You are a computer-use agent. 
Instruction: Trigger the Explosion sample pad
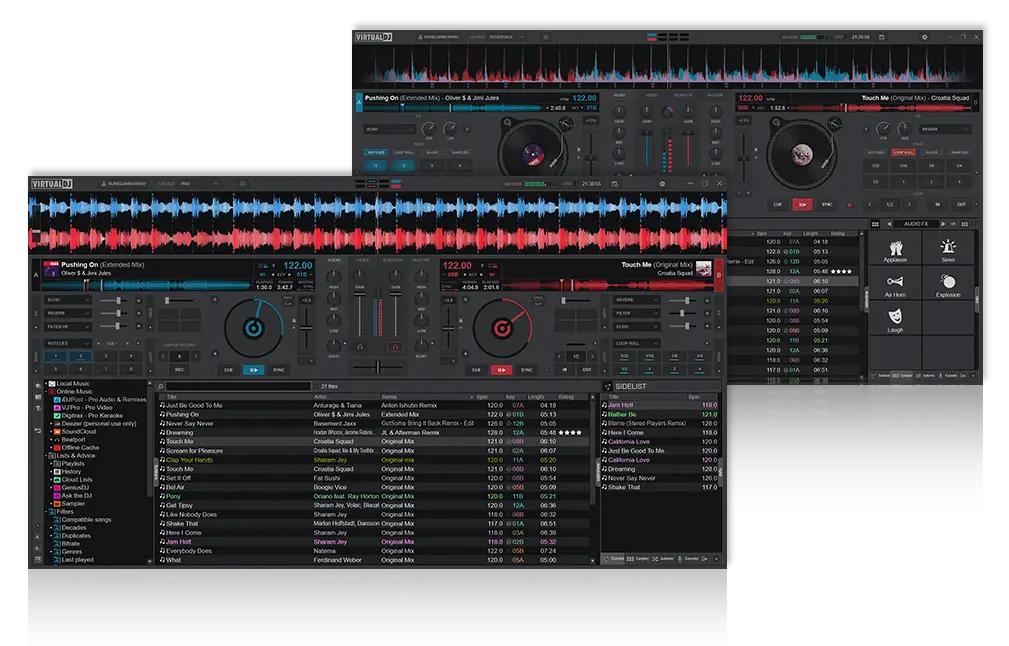point(948,284)
